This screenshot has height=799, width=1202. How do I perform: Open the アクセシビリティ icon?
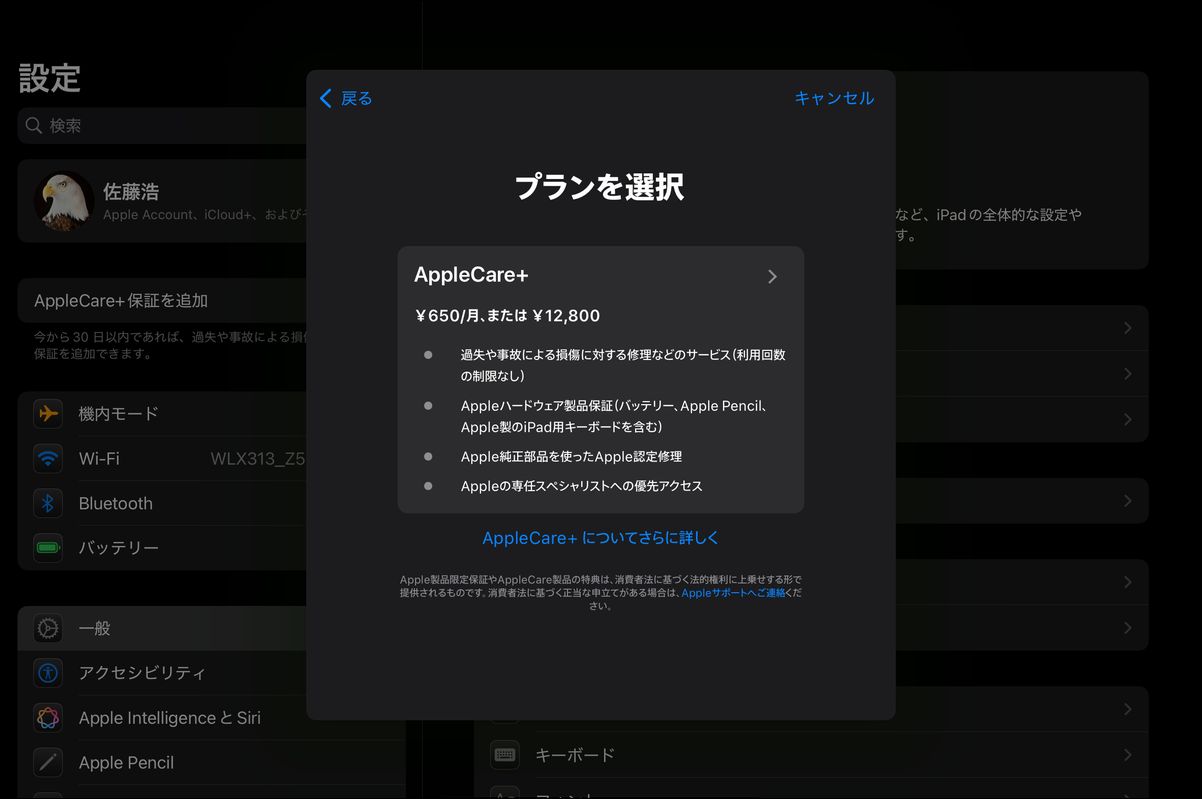(48, 673)
